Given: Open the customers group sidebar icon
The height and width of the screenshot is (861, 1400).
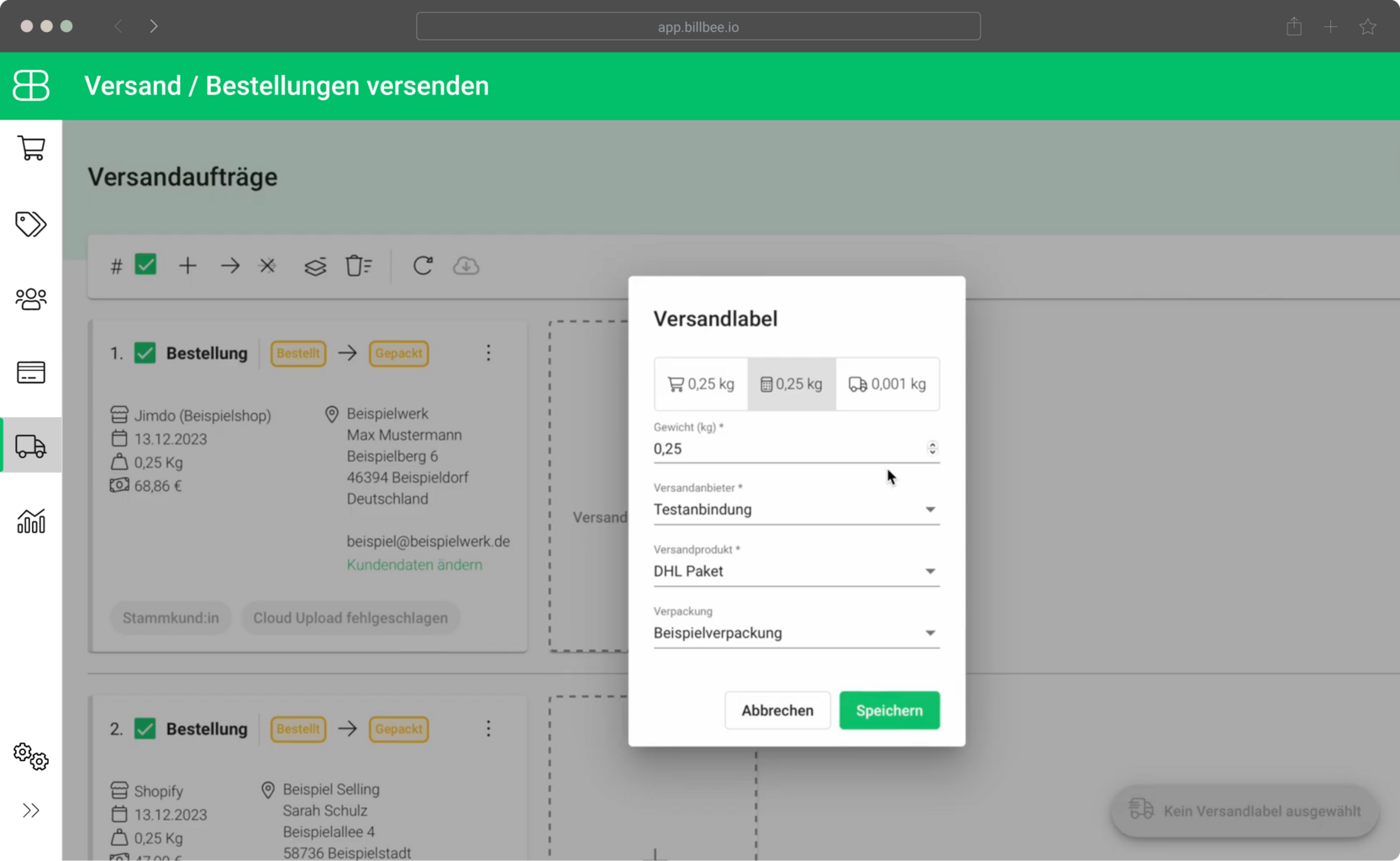Looking at the screenshot, I should point(31,298).
